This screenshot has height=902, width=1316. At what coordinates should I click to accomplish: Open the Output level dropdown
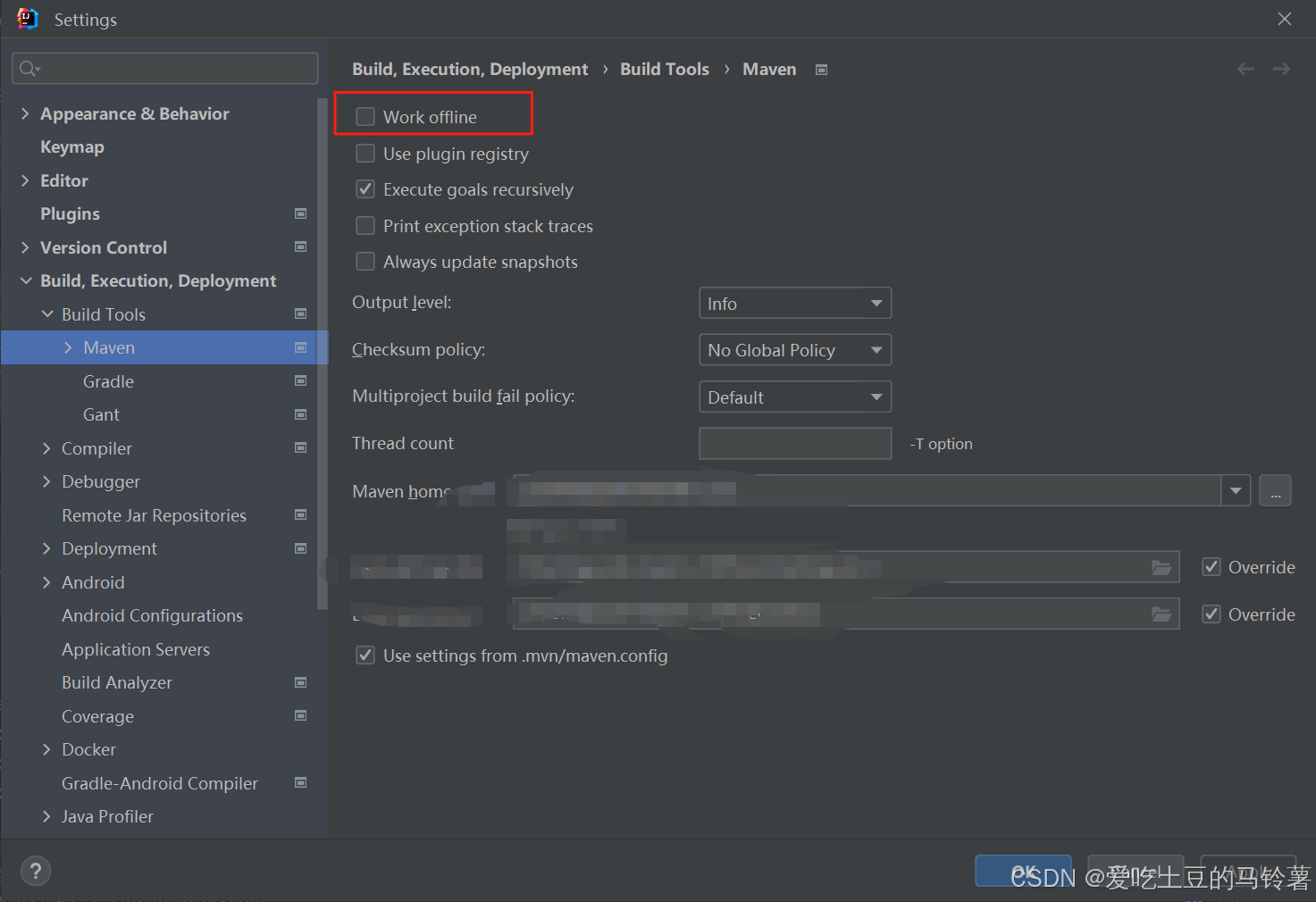click(x=795, y=304)
